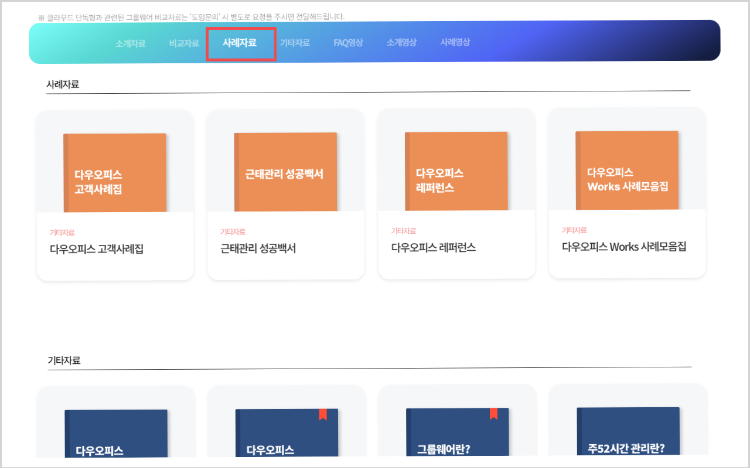Switch to the 소개영상 tab
This screenshot has width=750, height=468.
pyautogui.click(x=401, y=42)
